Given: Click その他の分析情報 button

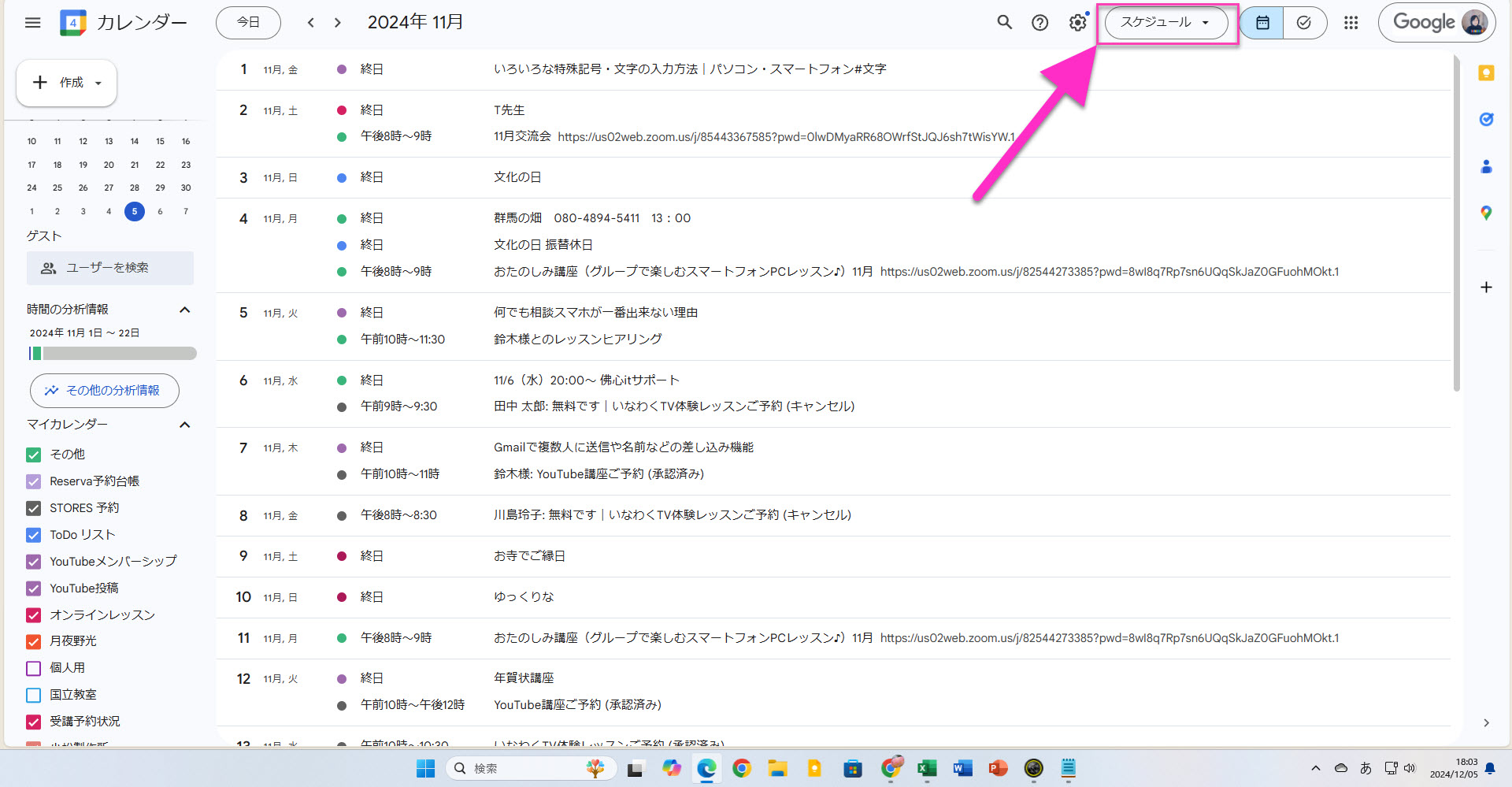Looking at the screenshot, I should tap(105, 391).
